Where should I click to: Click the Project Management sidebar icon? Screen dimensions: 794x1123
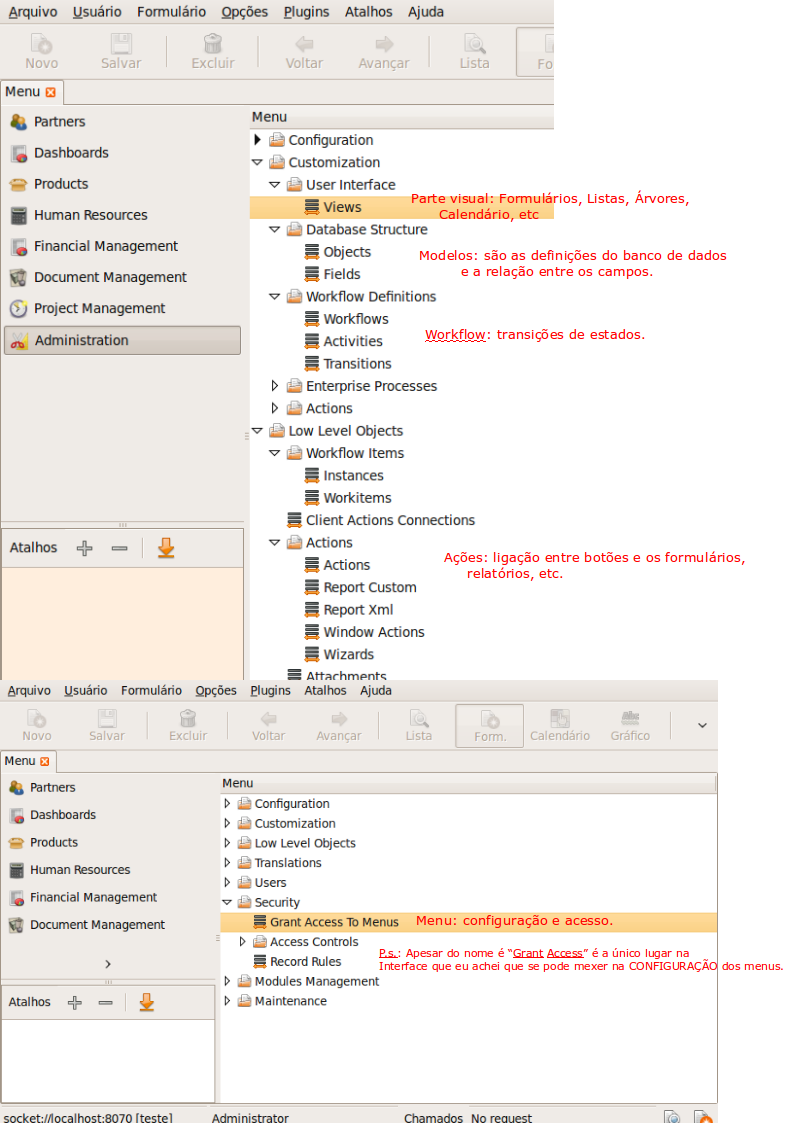[x=18, y=309]
